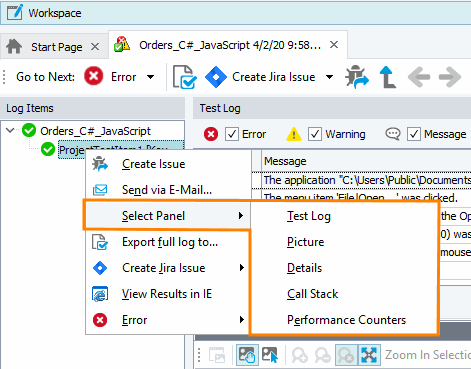Open the Start Page tab

pos(56,47)
